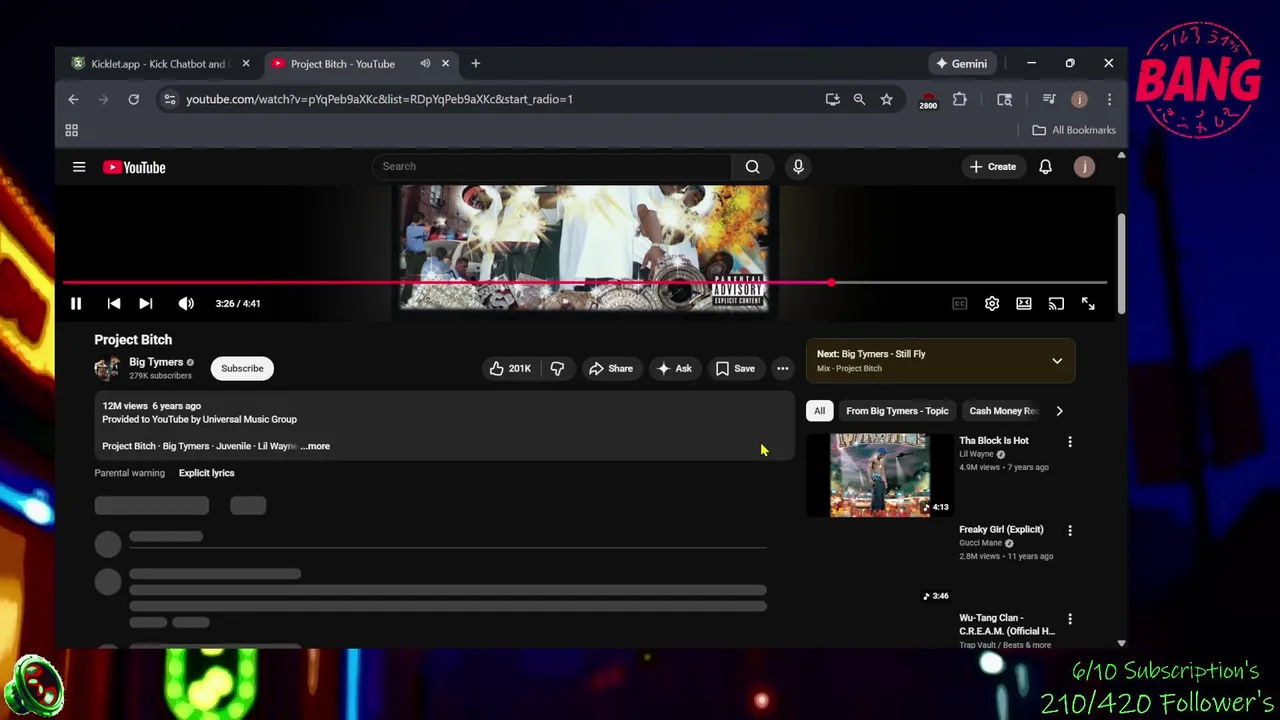Select From Big Tymers - Topic chip

(x=897, y=411)
